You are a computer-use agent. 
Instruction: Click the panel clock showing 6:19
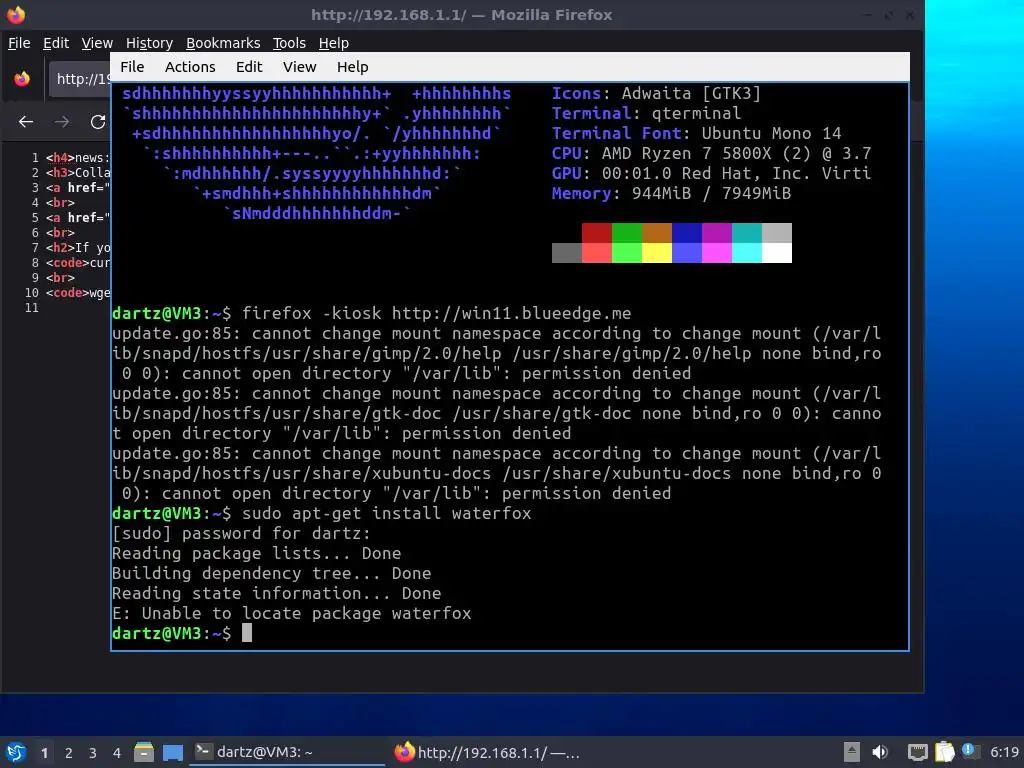pyautogui.click(x=1004, y=752)
